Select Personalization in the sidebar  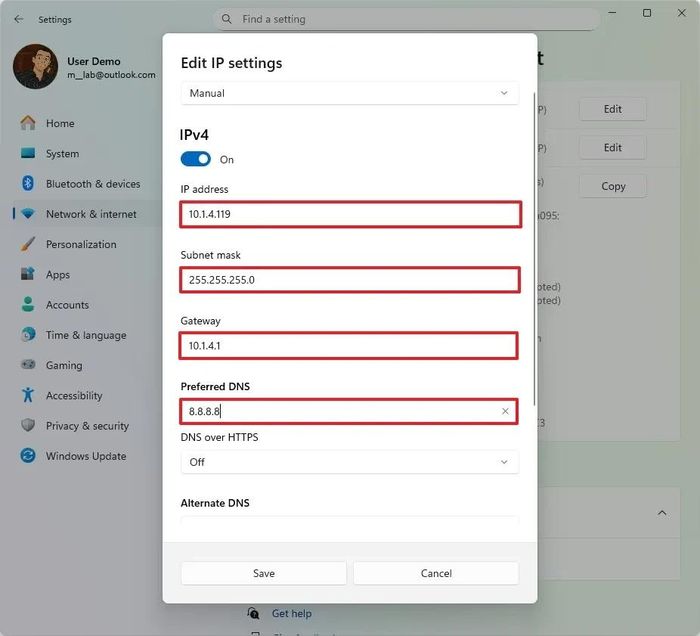[x=81, y=244]
